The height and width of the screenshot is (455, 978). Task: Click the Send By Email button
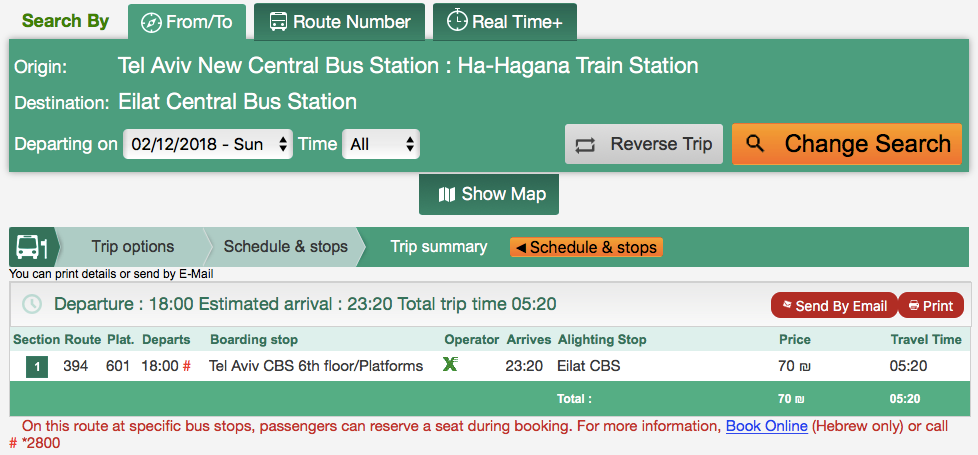(x=835, y=305)
